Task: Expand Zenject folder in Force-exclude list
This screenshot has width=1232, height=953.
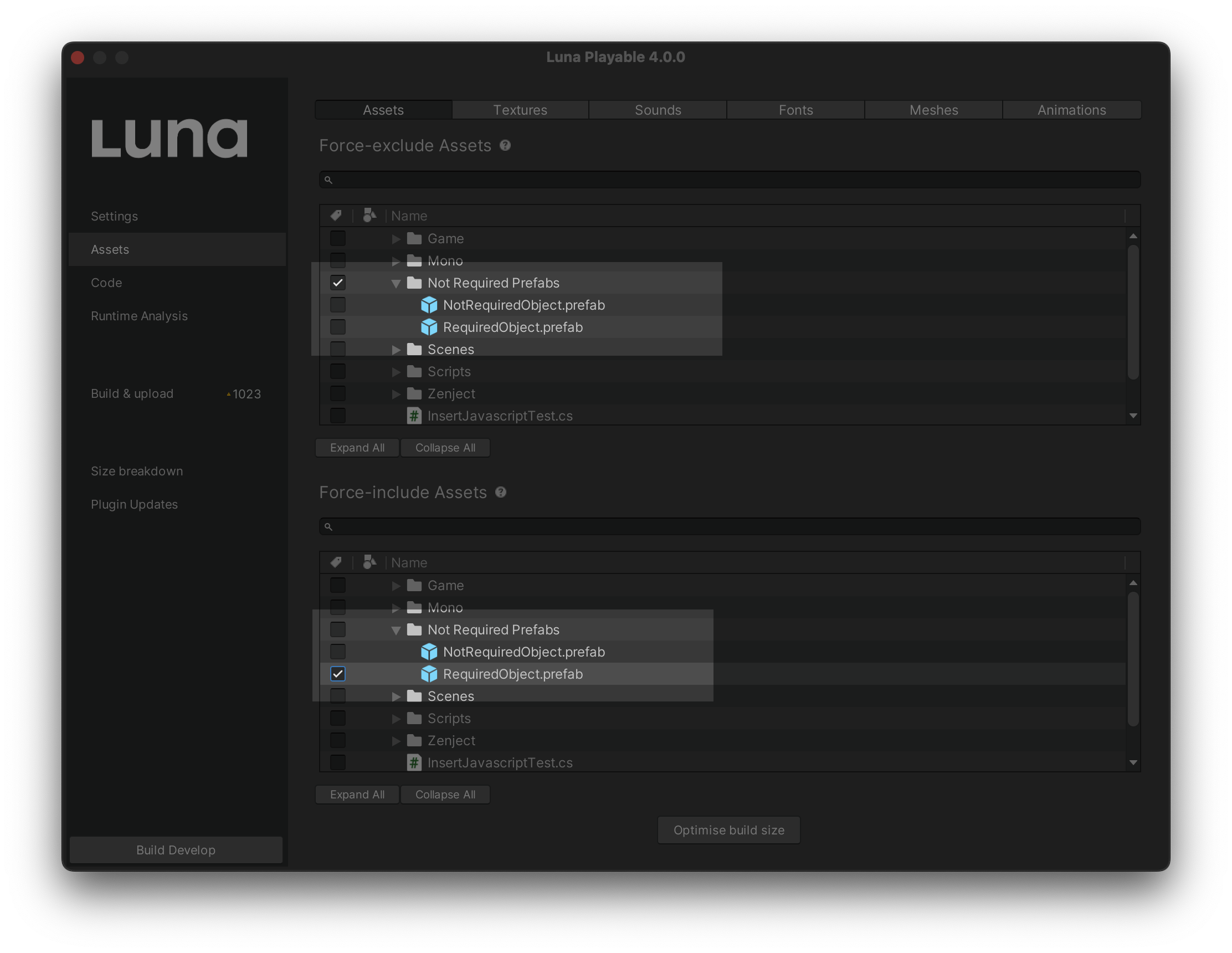Action: 396,394
